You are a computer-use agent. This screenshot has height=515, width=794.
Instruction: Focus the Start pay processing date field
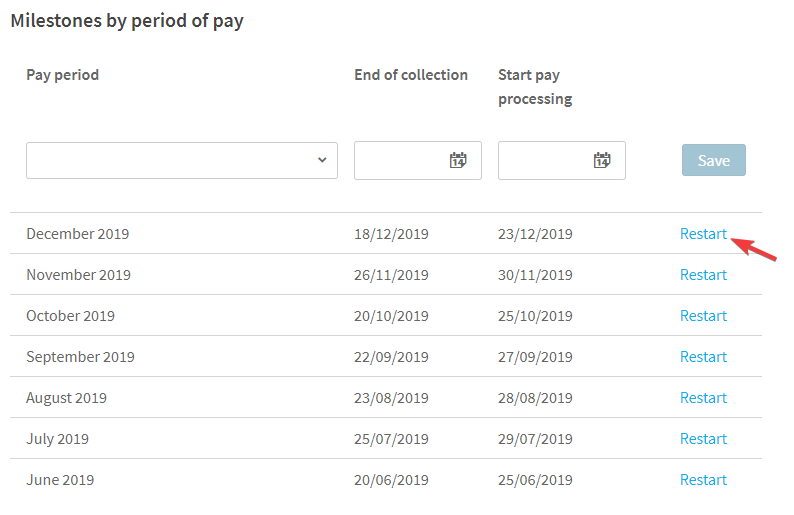click(562, 161)
